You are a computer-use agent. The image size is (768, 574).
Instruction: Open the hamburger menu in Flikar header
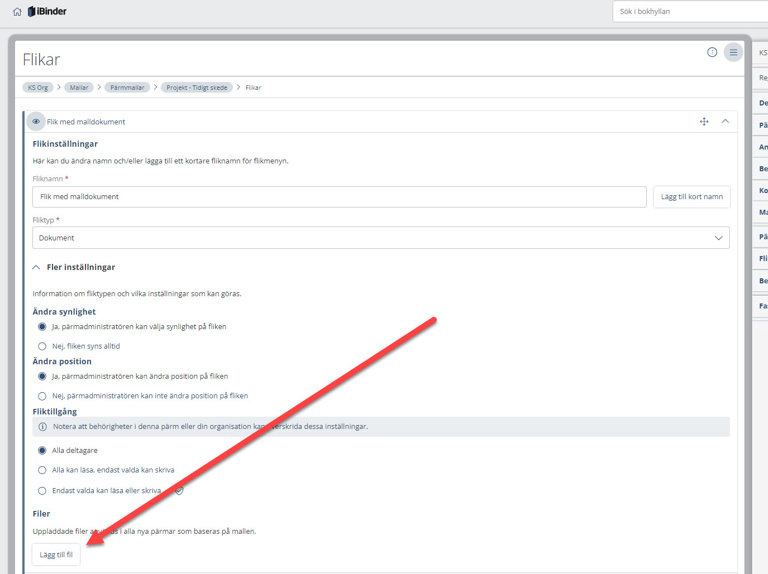(x=733, y=52)
